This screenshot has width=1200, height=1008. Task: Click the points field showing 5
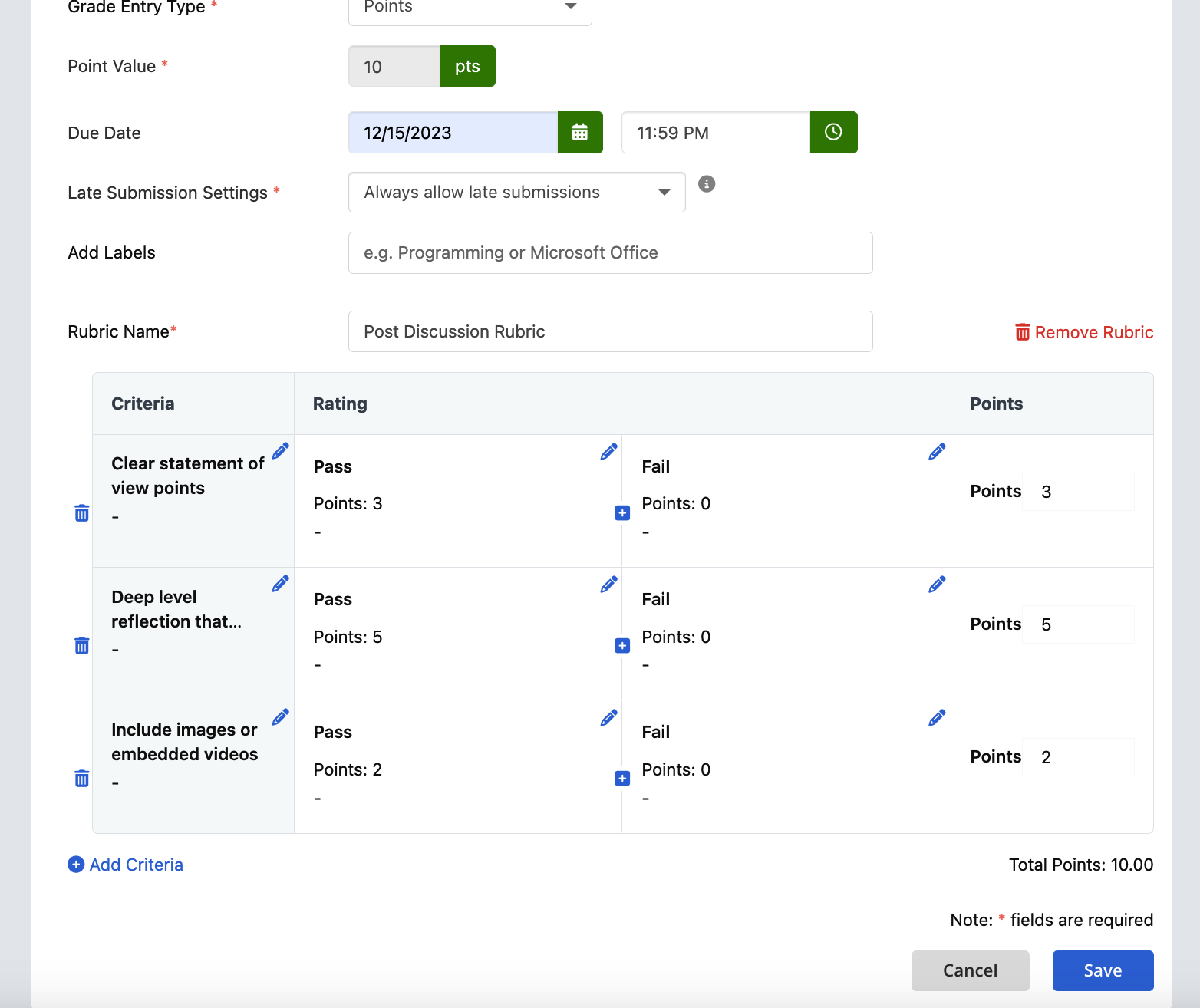[1079, 624]
